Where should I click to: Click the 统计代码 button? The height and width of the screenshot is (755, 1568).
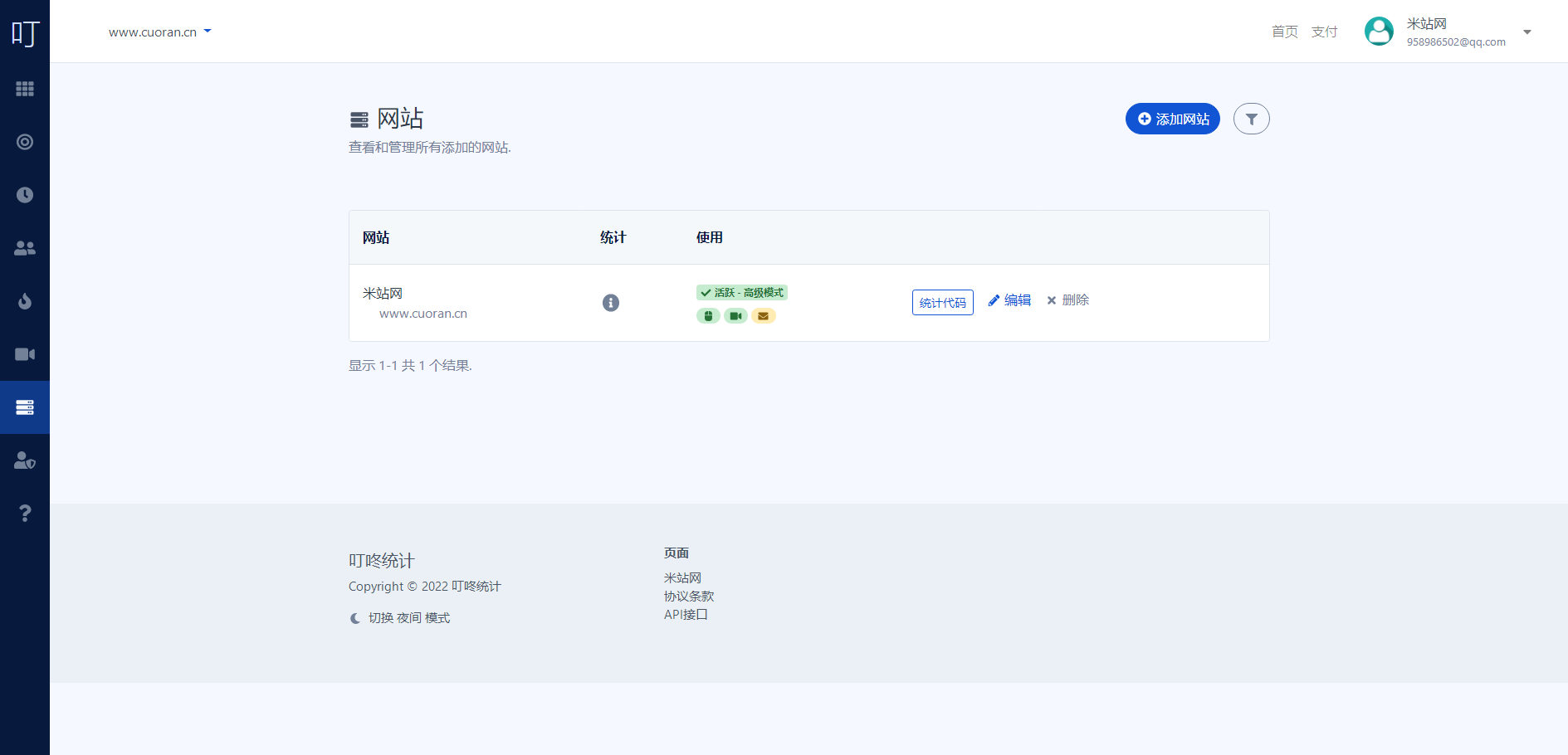coord(942,303)
